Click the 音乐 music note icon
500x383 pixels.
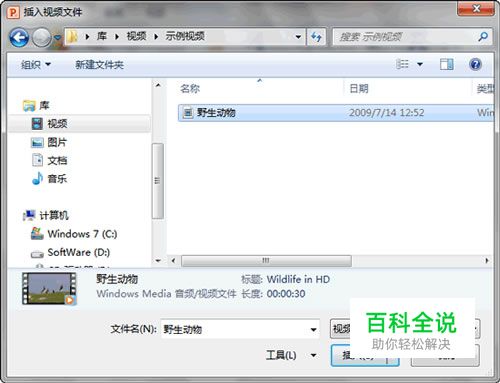point(37,178)
